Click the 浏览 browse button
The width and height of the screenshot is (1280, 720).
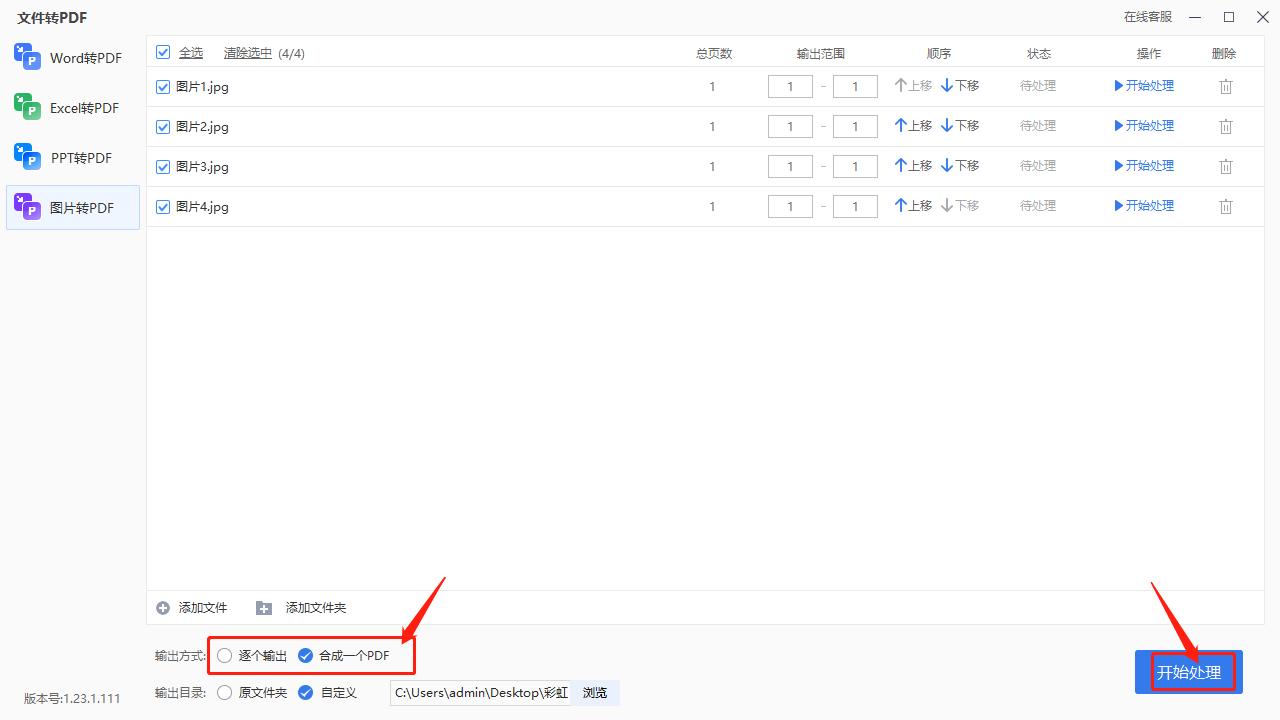pos(595,692)
